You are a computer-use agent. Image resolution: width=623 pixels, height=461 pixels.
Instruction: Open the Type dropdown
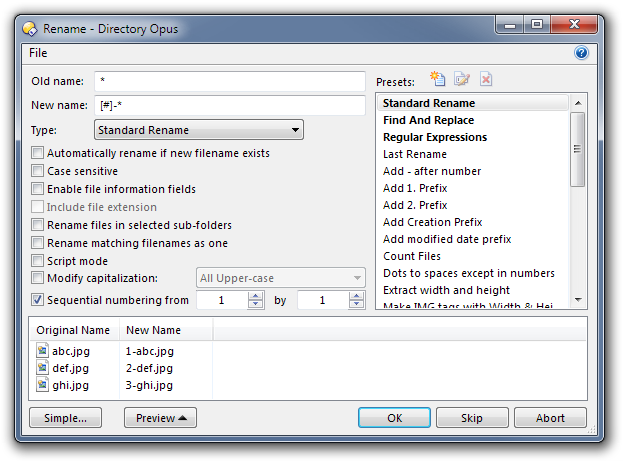tap(199, 130)
